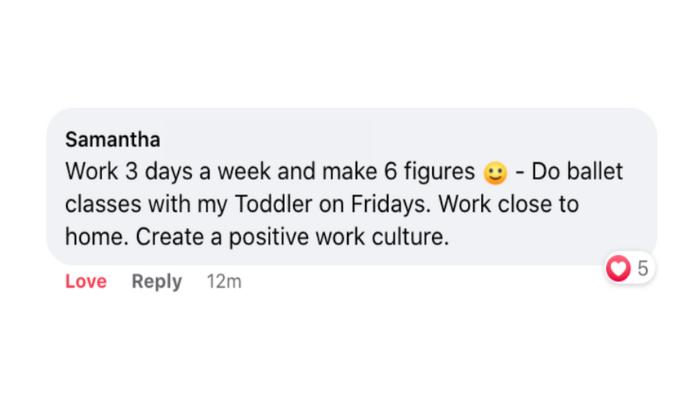Click the word "classes" in the second line

pos(98,205)
